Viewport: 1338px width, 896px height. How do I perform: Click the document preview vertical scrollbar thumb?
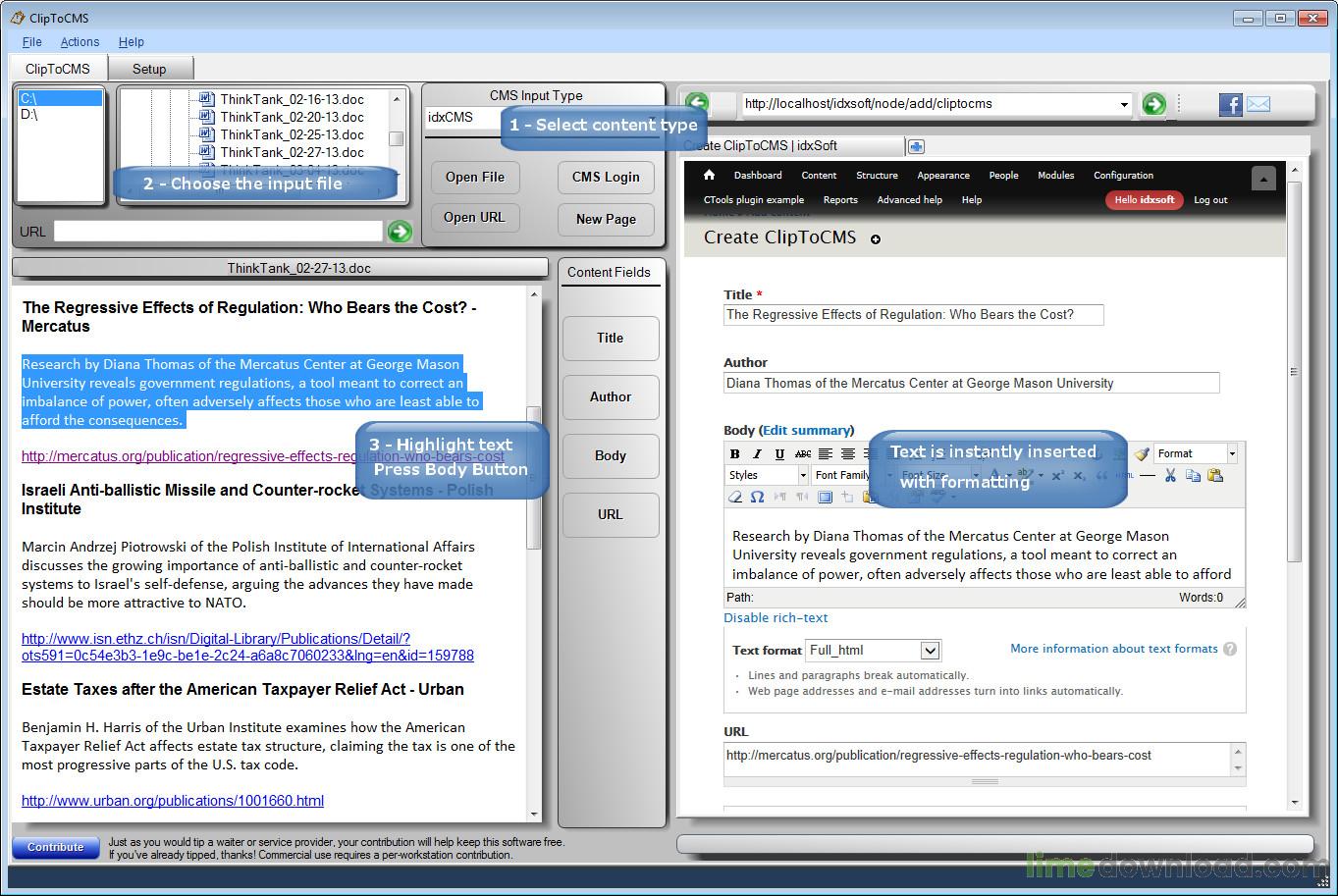click(x=534, y=477)
